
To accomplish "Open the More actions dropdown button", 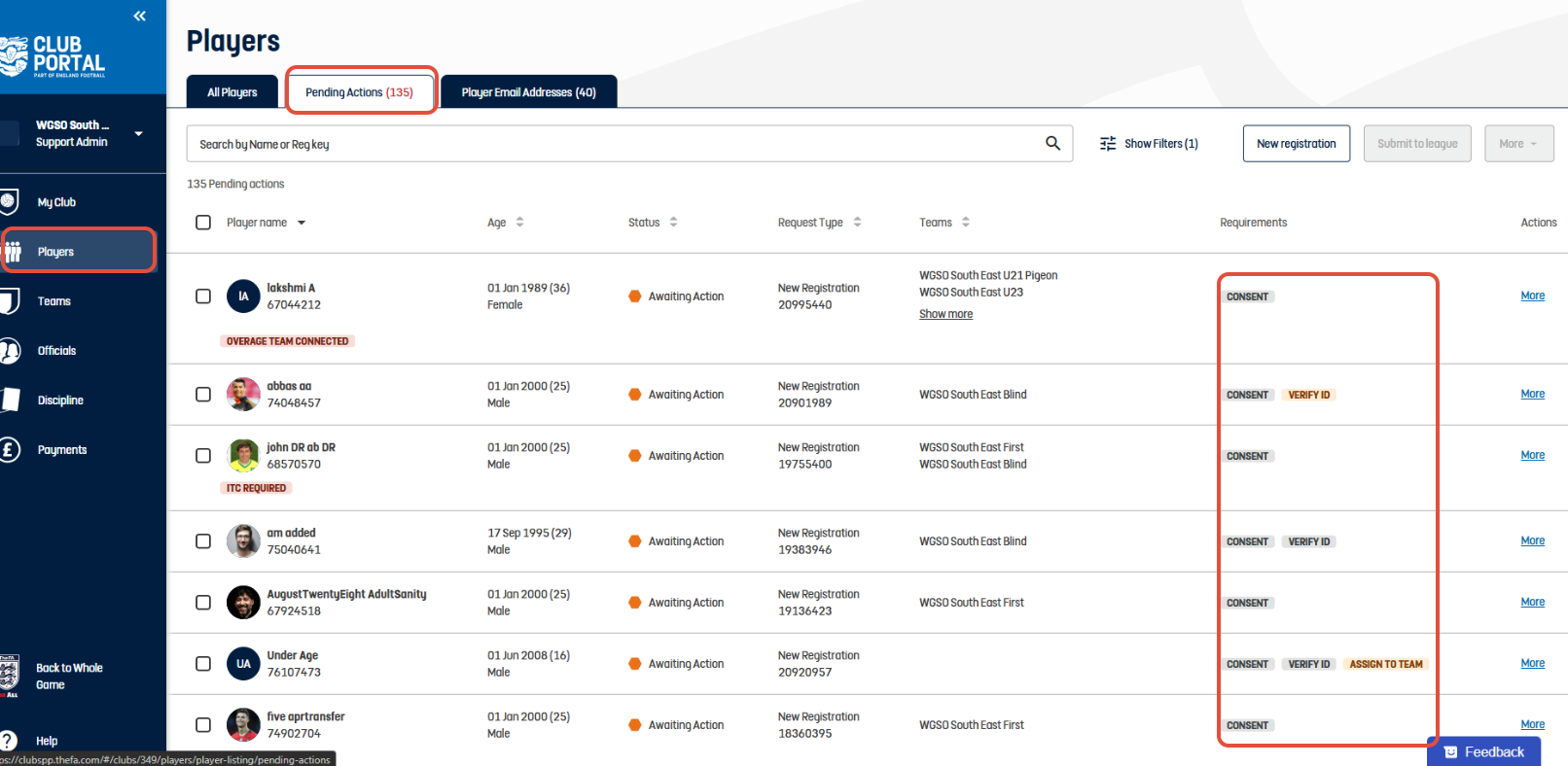I will pos(1518,144).
